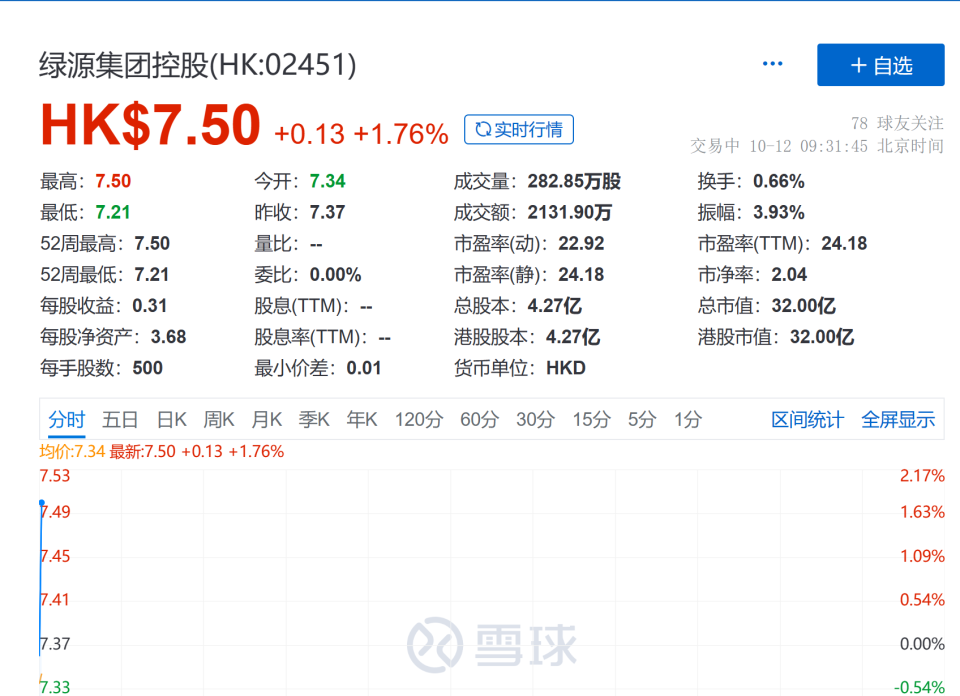Click the -0.54% percent axis label
Viewport: 960px width, 696px height.
(x=919, y=687)
